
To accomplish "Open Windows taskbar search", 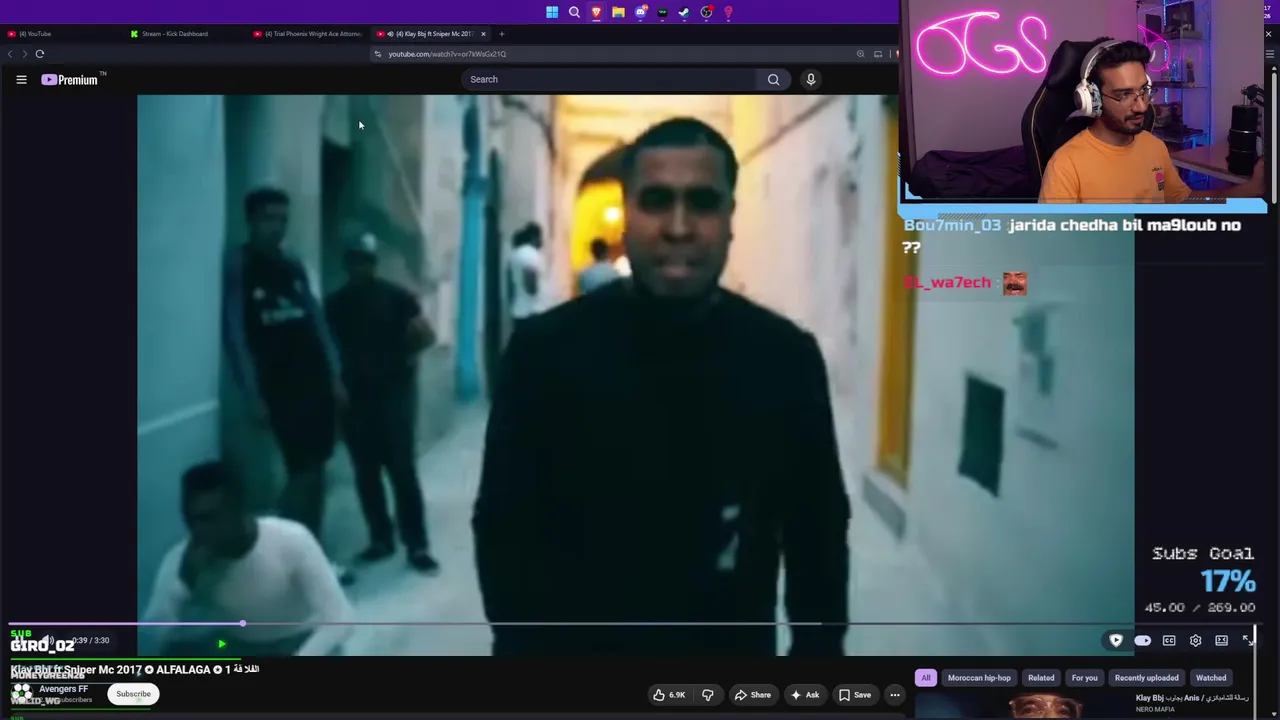I will [x=574, y=12].
